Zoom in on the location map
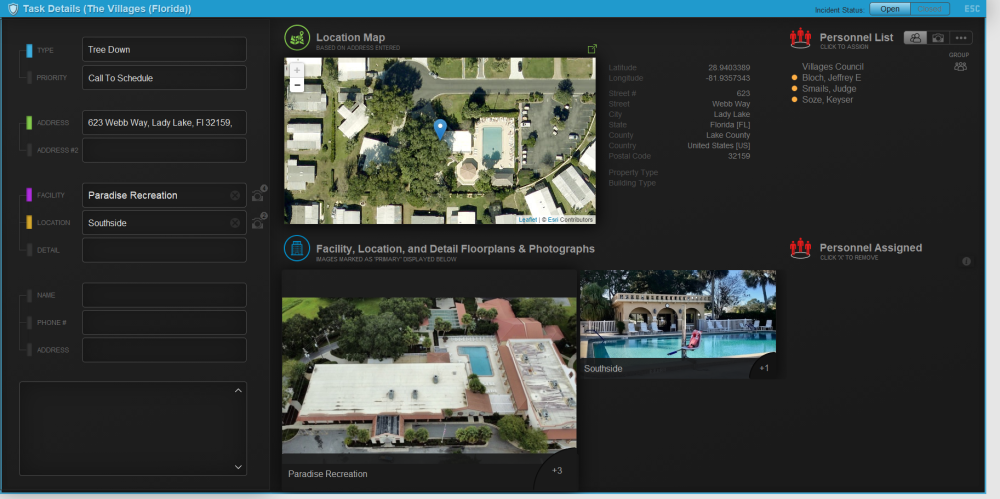Screen dimensions: 1000x499 click(x=297, y=70)
